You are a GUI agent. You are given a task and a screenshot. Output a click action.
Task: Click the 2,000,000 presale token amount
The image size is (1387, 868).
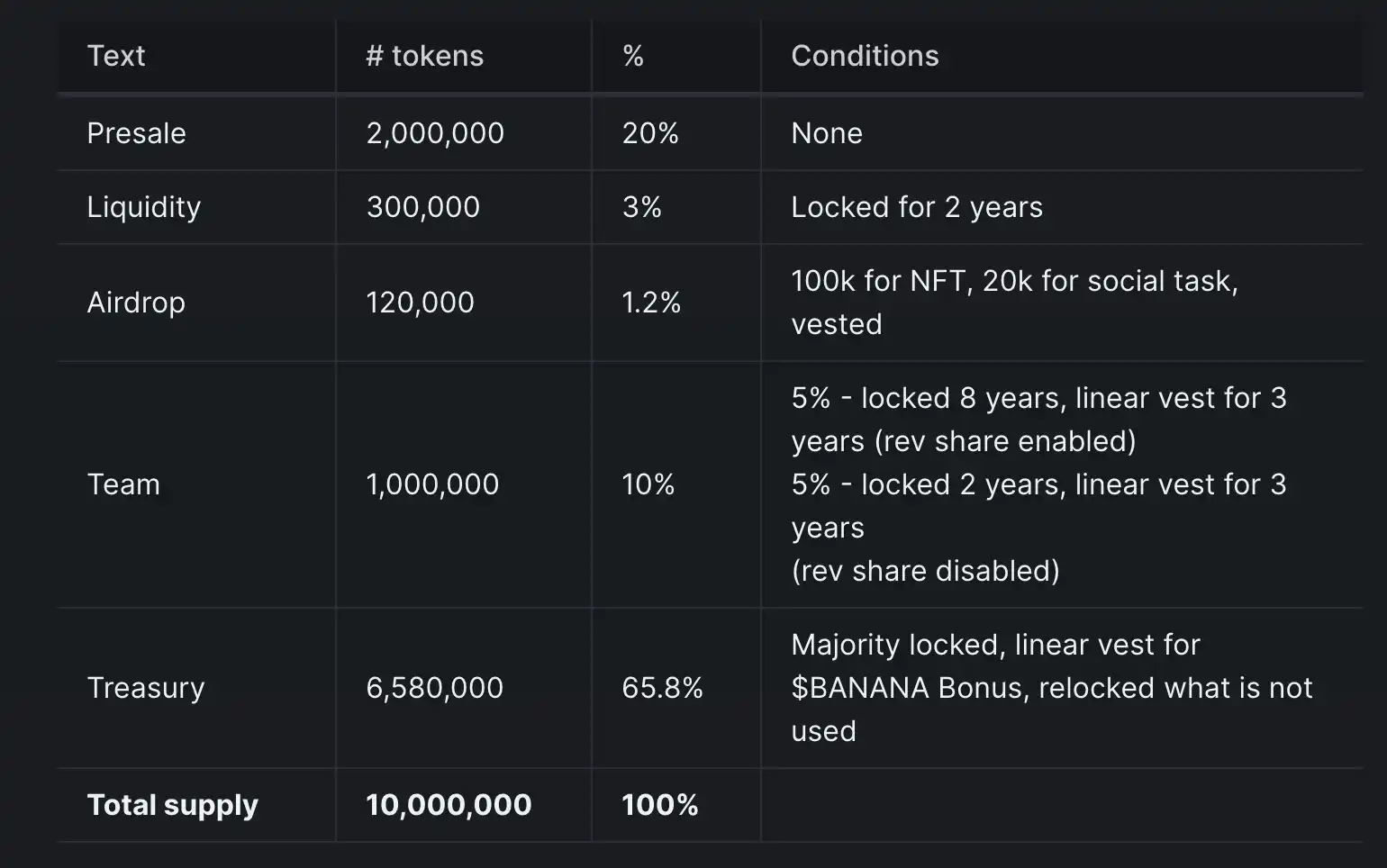435,133
